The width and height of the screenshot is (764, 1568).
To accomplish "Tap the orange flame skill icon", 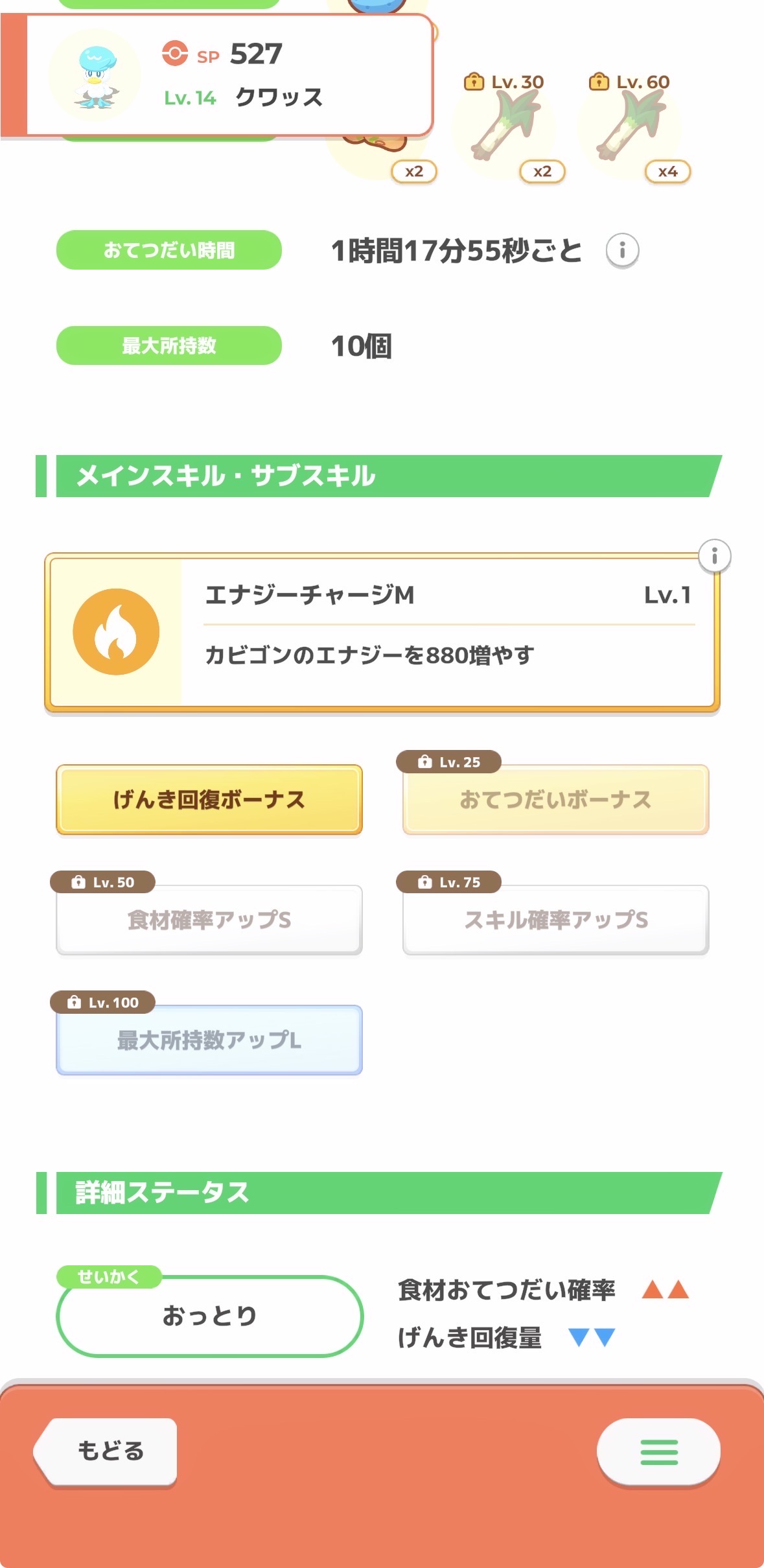I will point(116,632).
